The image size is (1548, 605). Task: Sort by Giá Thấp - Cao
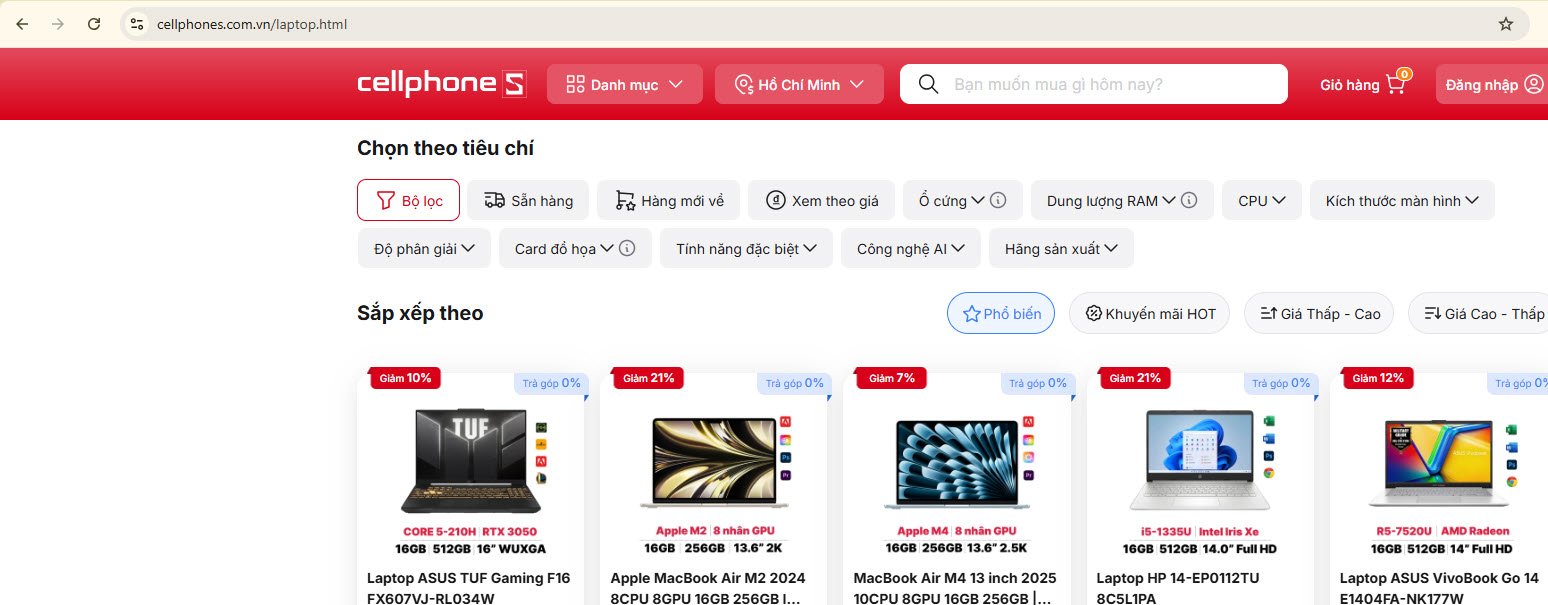(x=1320, y=314)
